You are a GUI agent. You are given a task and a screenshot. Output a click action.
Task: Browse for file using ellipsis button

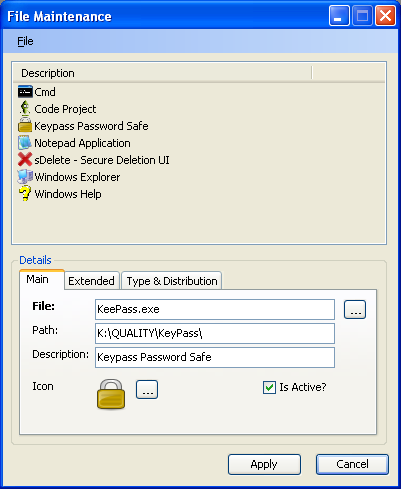[x=355, y=309]
